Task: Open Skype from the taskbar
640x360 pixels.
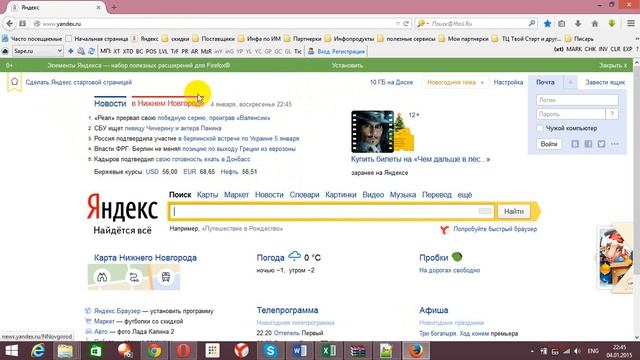Action: point(270,351)
